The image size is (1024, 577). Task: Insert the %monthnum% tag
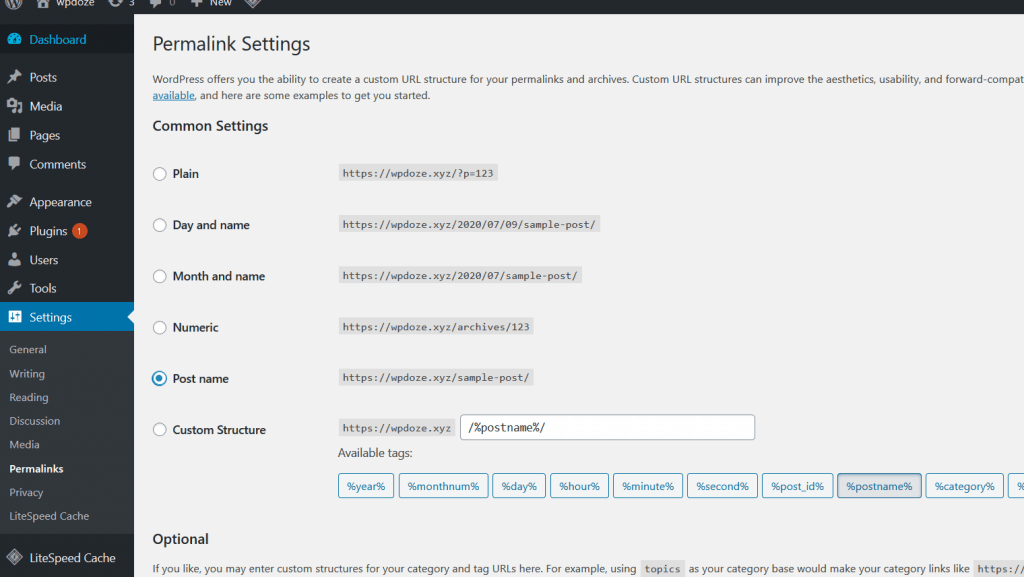click(443, 486)
